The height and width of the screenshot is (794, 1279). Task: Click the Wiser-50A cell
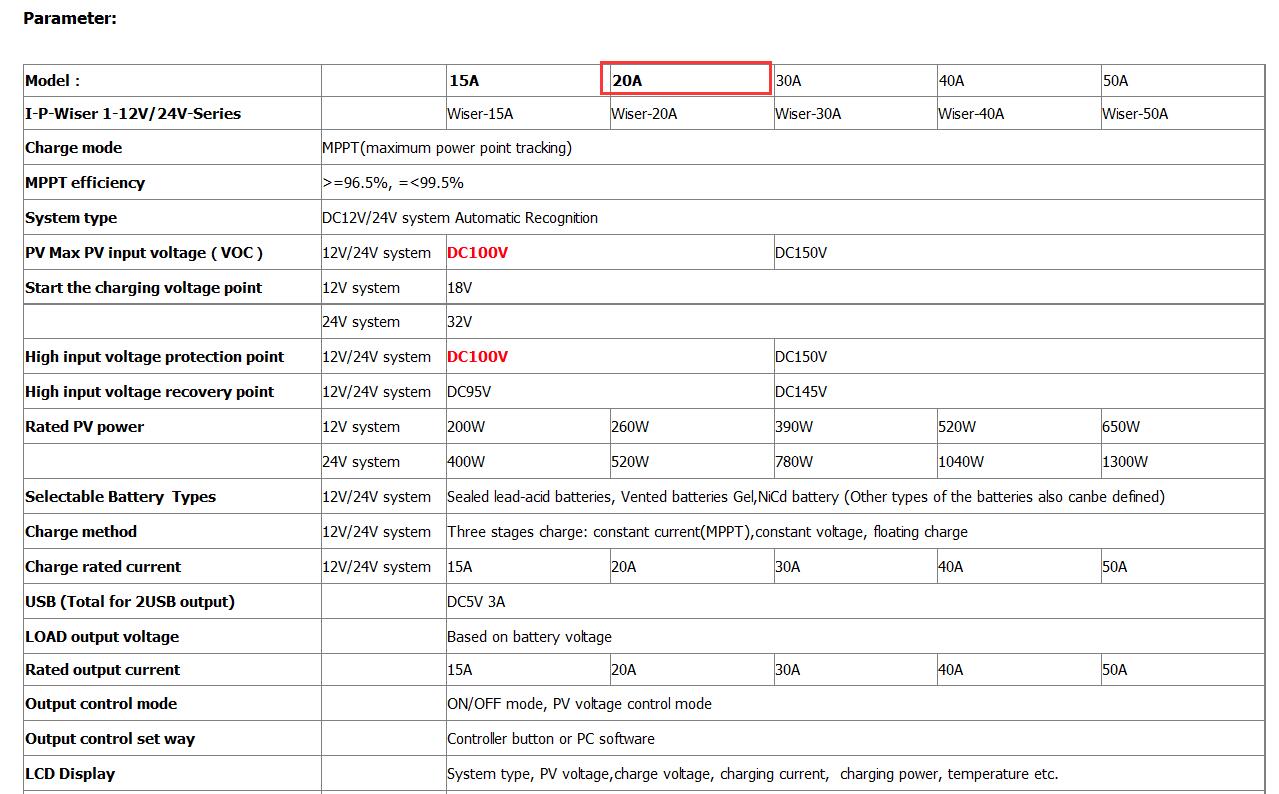1135,114
